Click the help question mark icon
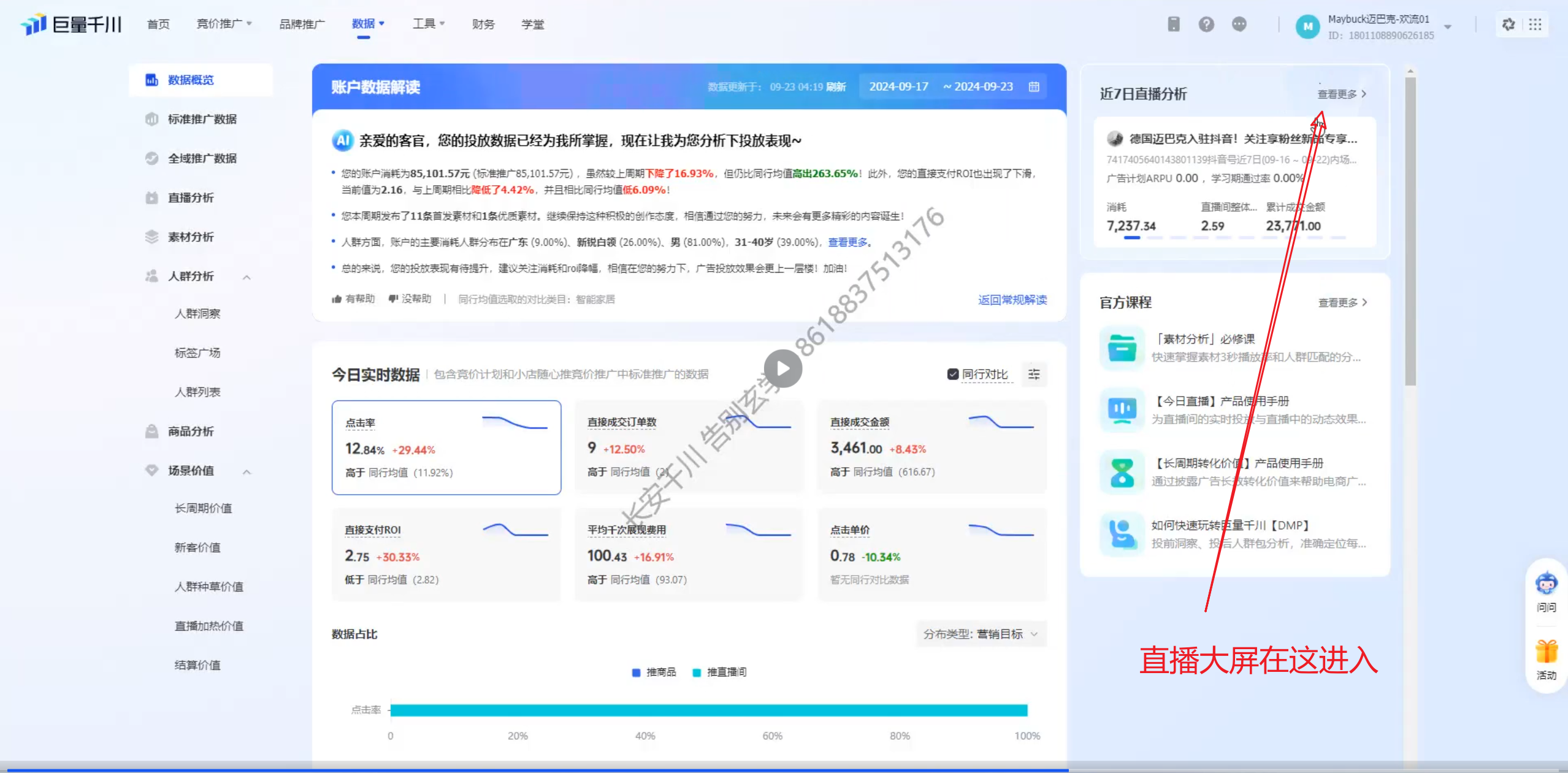Viewport: 1568px width, 773px height. tap(1206, 25)
